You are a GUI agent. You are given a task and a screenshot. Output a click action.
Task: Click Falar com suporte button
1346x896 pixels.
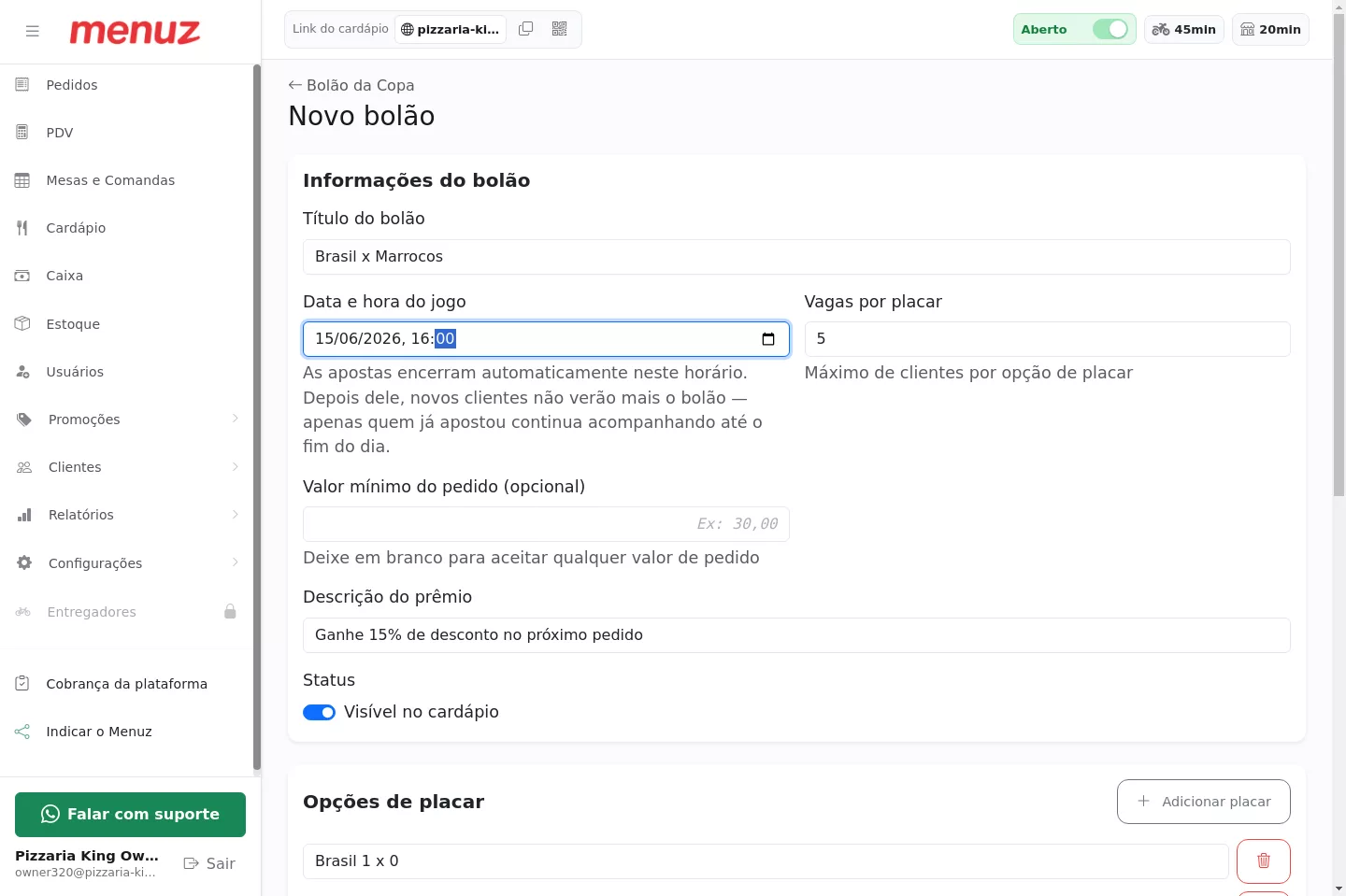point(130,815)
